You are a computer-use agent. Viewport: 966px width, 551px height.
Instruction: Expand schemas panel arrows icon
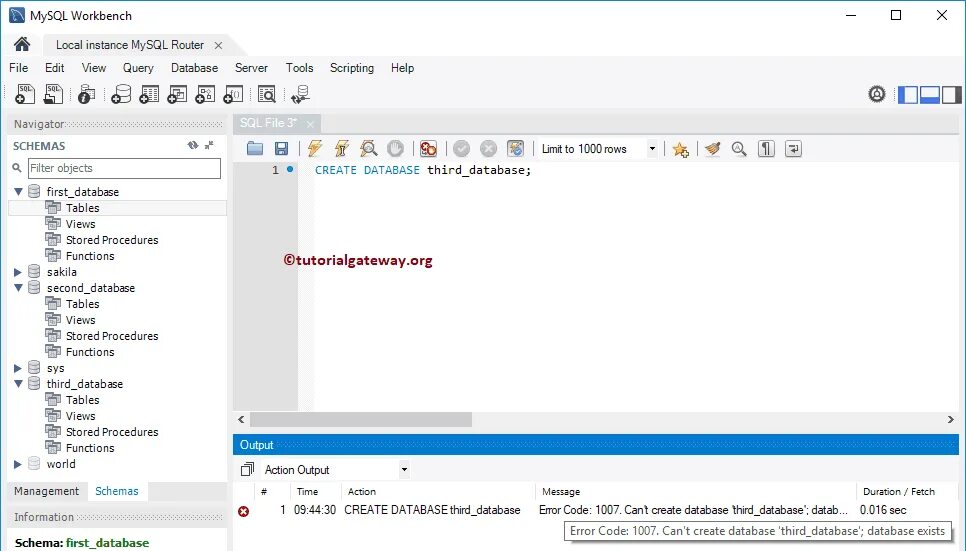209,145
